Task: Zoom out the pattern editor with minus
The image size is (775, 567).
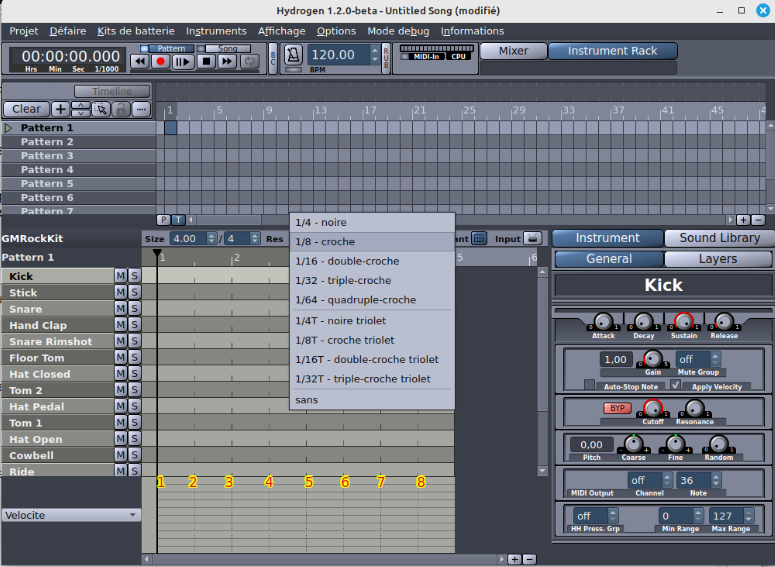Action: pyautogui.click(x=529, y=559)
